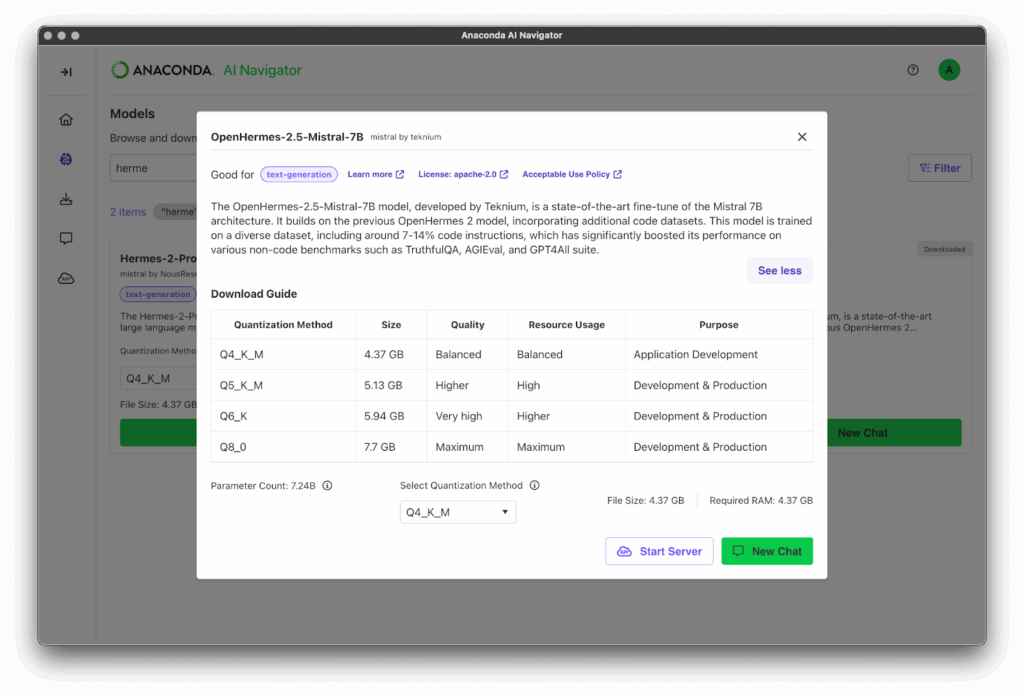The image size is (1024, 696).
Task: Click the Download Guide heading
Action: 253,294
